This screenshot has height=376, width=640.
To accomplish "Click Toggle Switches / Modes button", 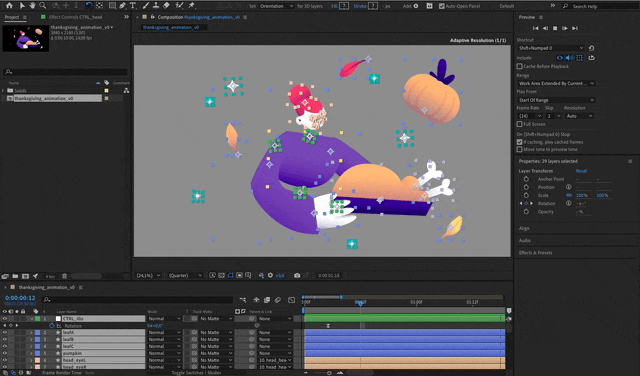I will [x=196, y=373].
